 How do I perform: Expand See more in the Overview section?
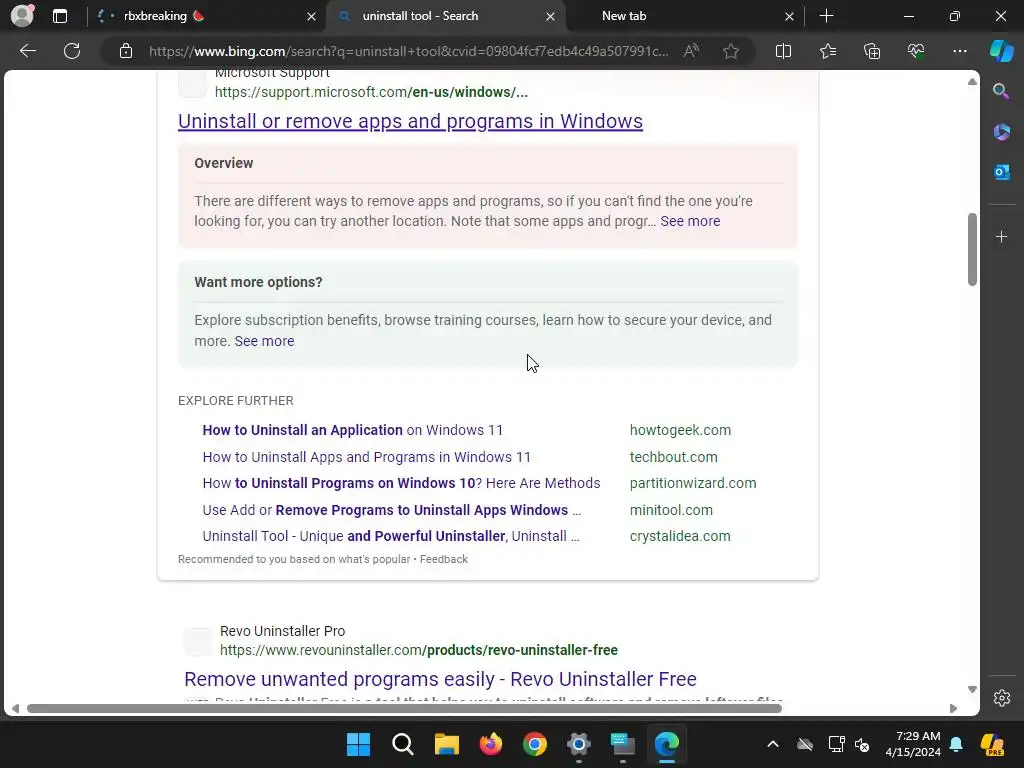(690, 221)
